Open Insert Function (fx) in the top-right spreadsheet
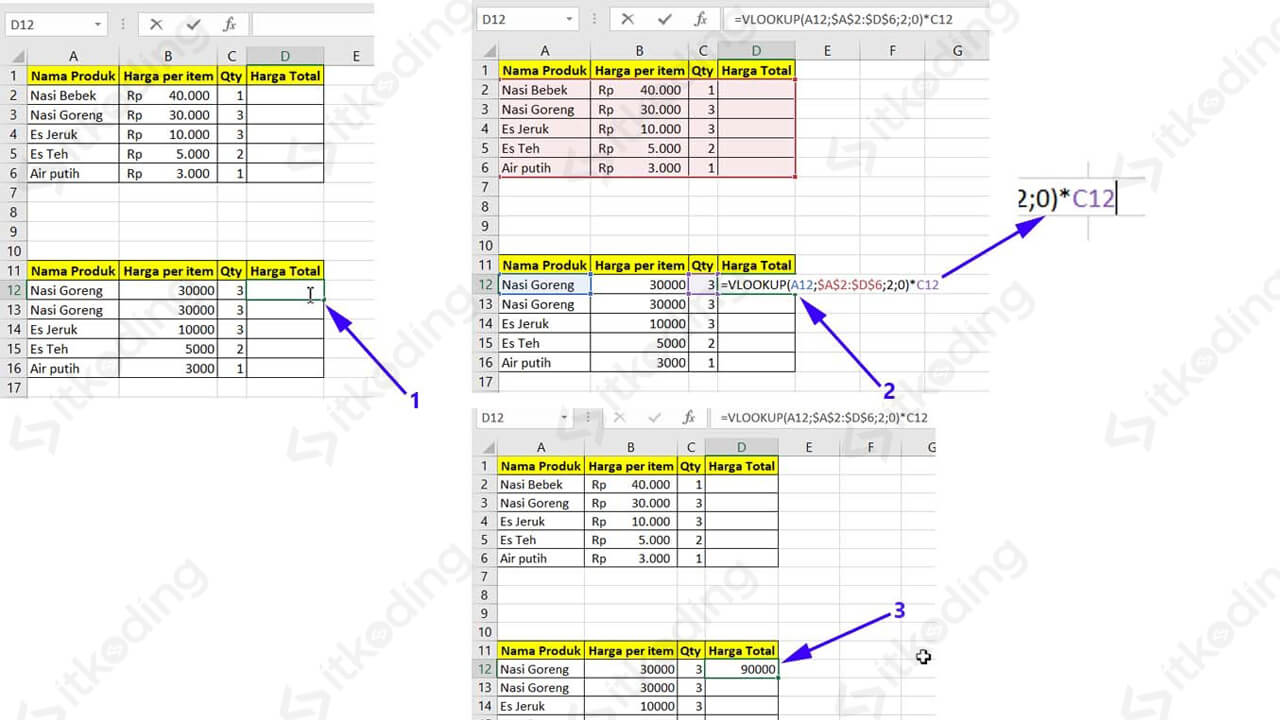Image resolution: width=1280 pixels, height=720 pixels. coord(701,19)
